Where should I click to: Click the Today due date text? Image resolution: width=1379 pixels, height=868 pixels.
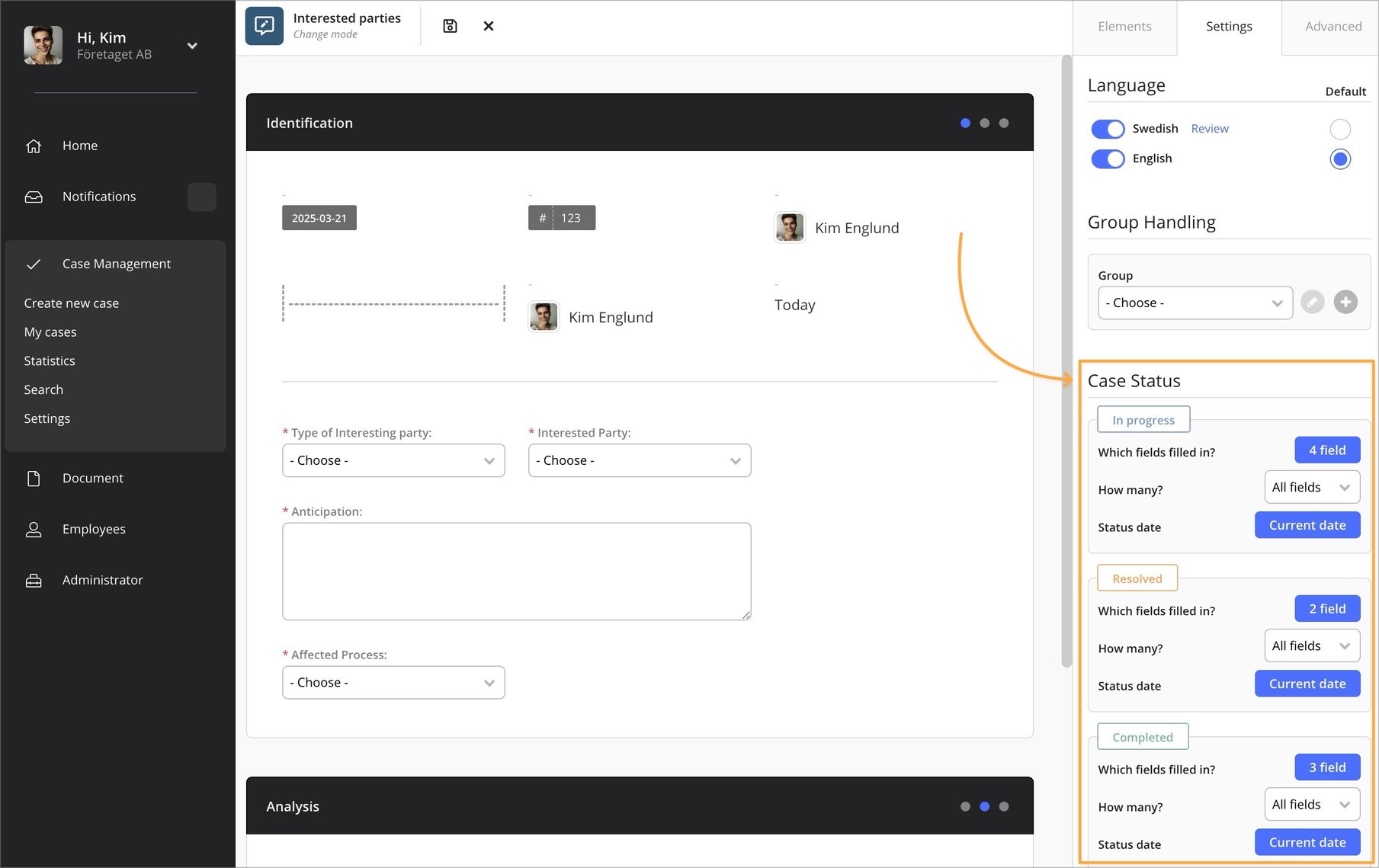pyautogui.click(x=795, y=305)
